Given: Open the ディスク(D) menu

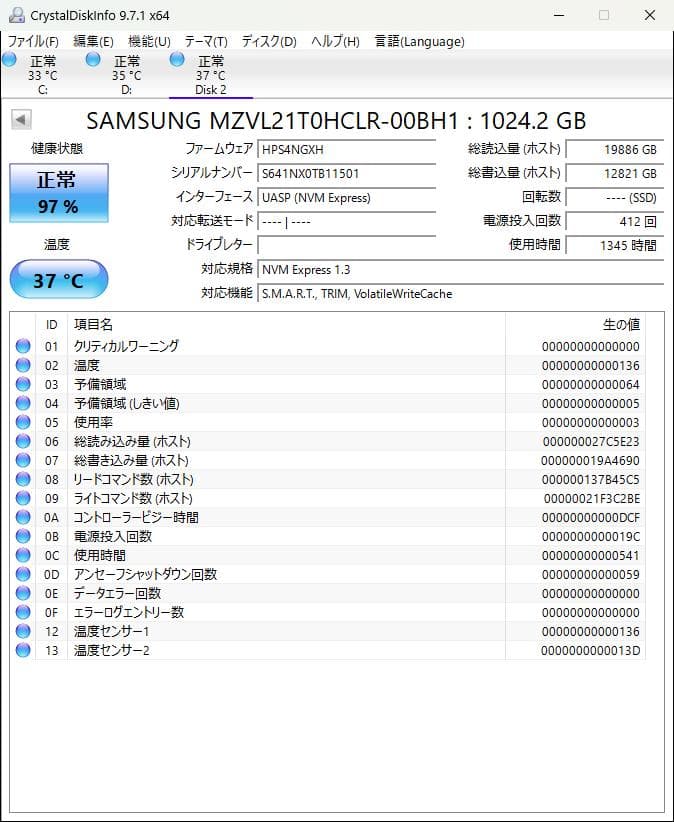Looking at the screenshot, I should 269,41.
